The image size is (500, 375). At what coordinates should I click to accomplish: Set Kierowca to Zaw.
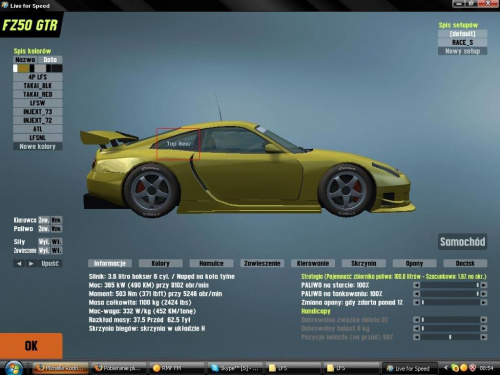[x=44, y=220]
